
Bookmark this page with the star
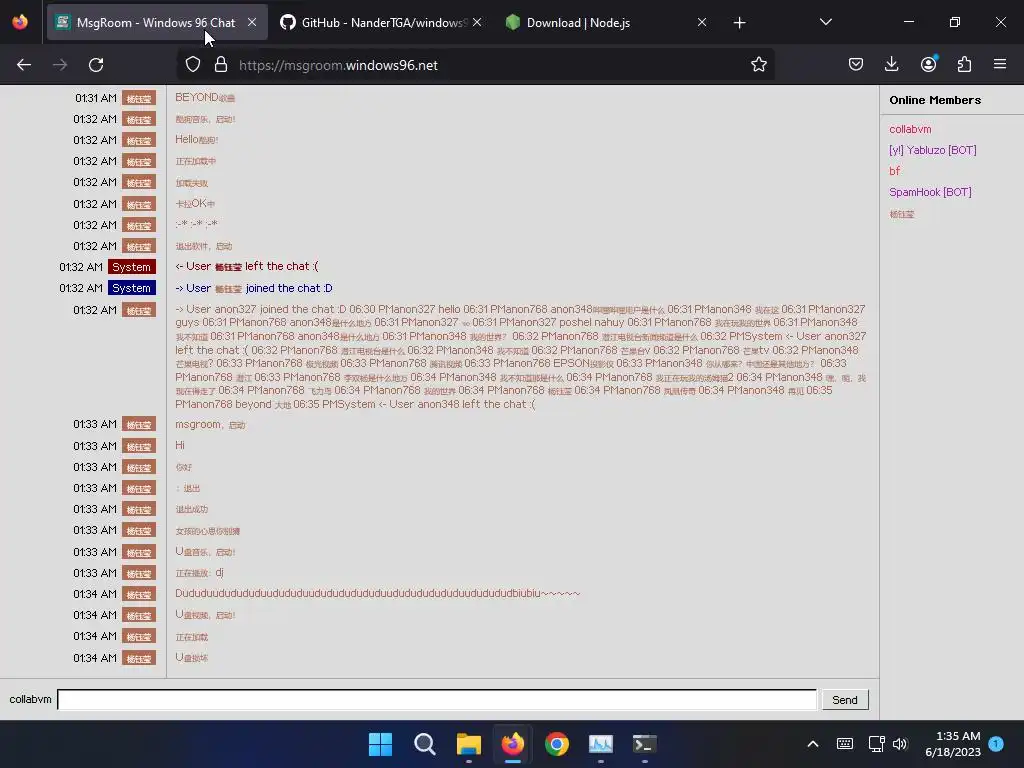(758, 65)
